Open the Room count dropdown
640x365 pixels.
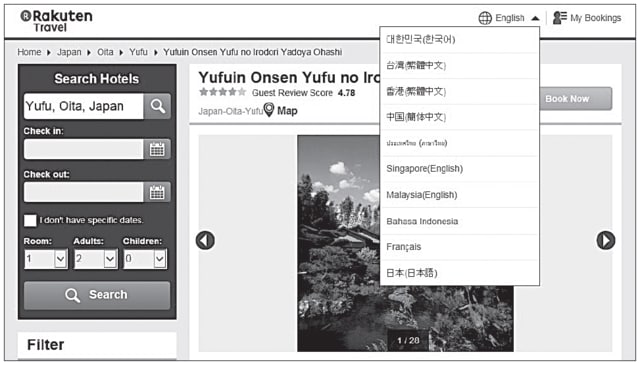(x=46, y=259)
